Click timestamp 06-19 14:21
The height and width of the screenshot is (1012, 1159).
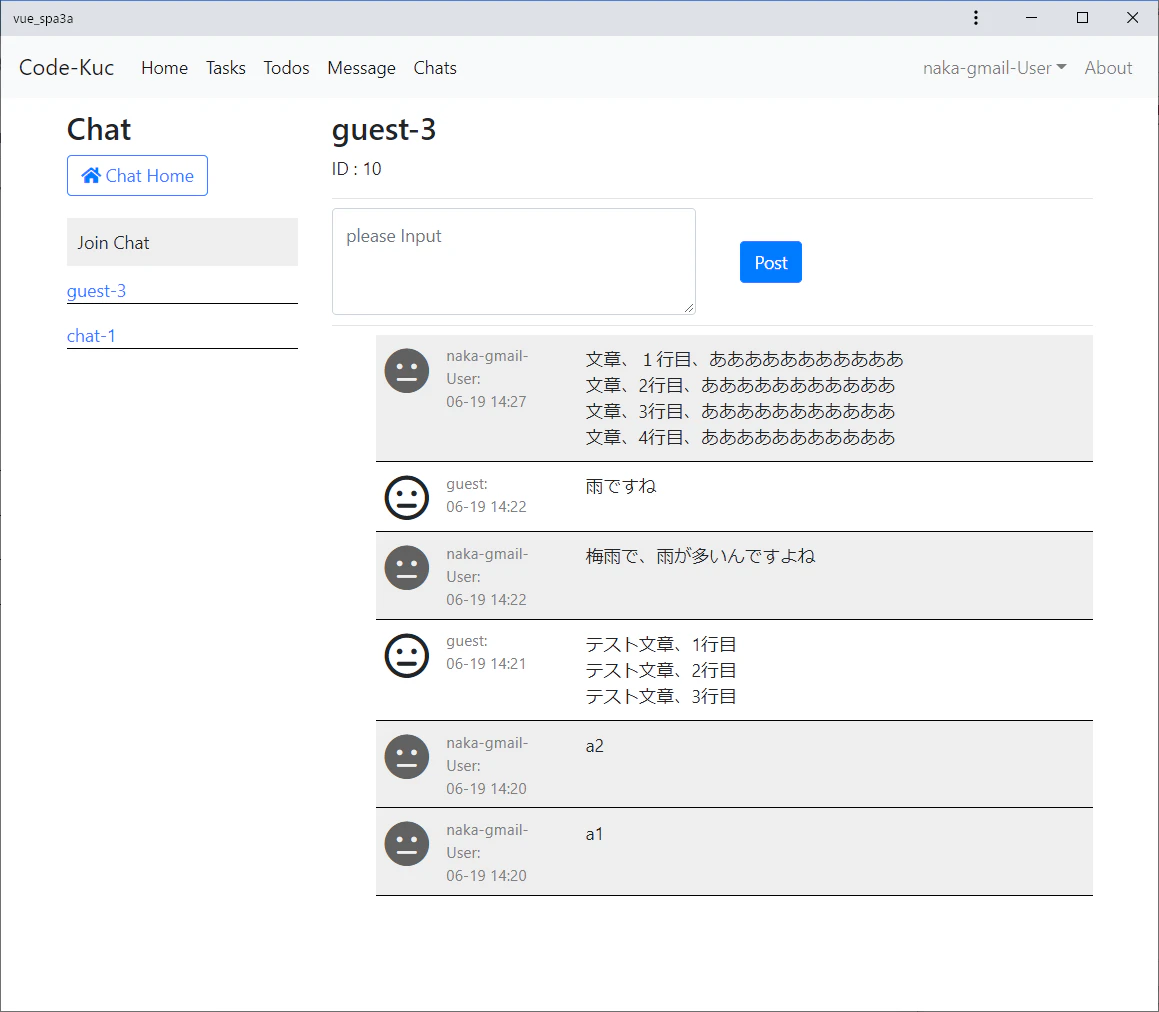486,664
